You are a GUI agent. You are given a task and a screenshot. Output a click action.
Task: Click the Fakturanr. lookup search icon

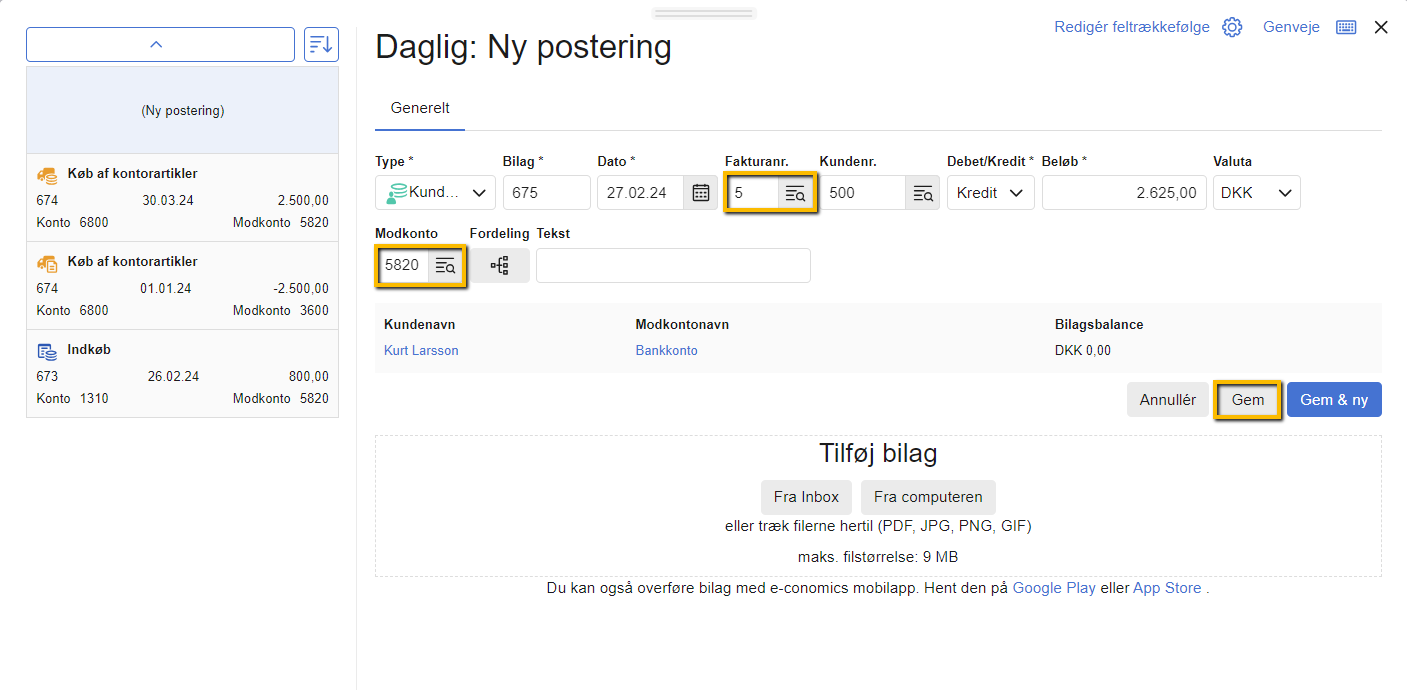795,194
